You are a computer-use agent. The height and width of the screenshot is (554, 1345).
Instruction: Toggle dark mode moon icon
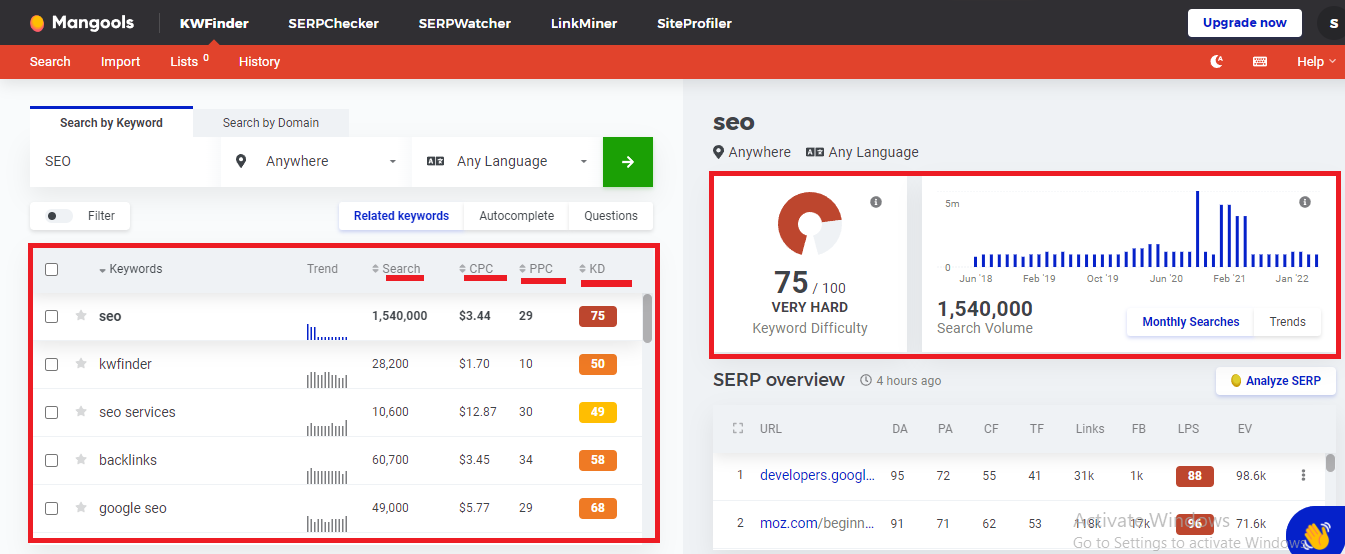[1217, 62]
